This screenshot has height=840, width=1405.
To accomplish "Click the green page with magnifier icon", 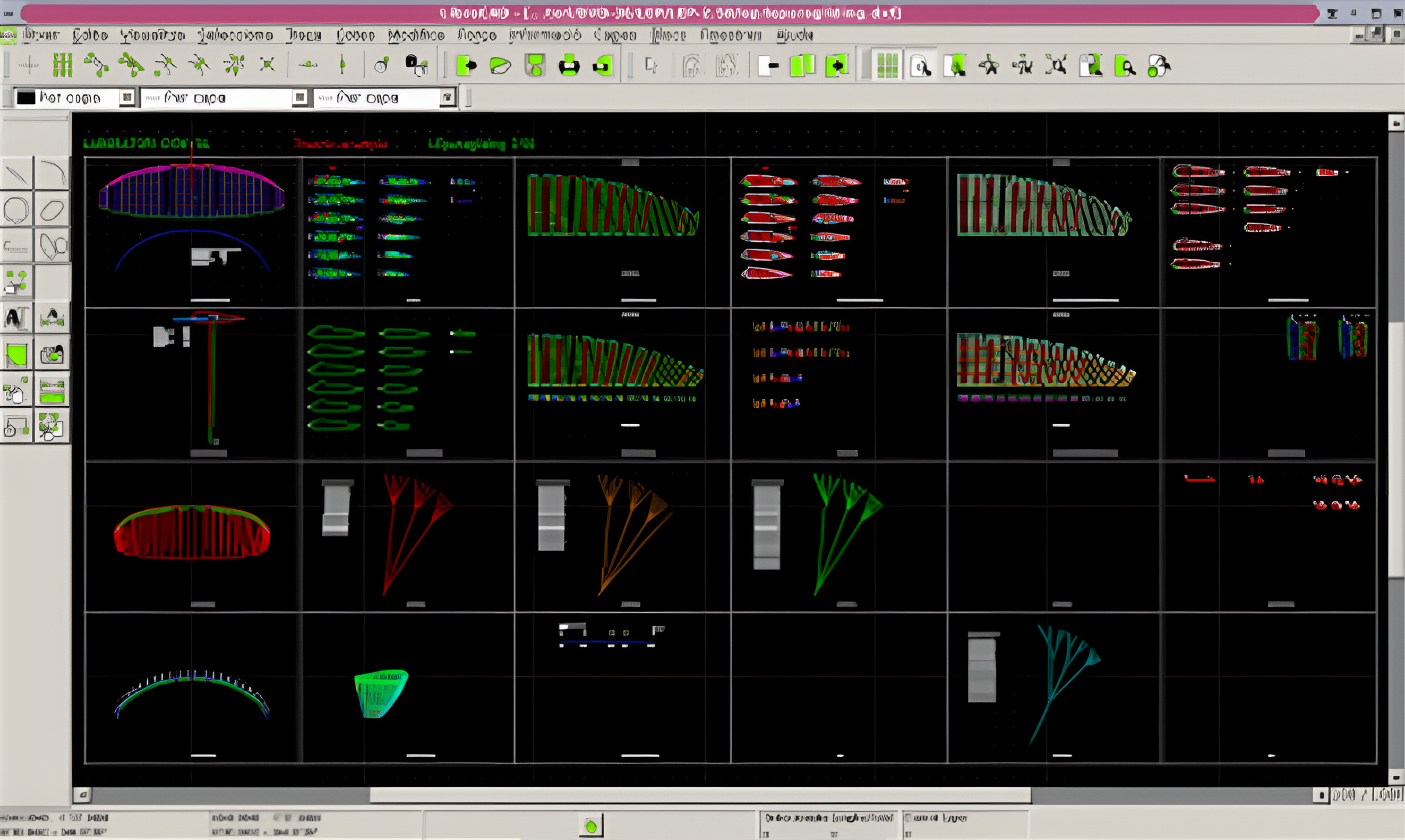I will (1124, 66).
